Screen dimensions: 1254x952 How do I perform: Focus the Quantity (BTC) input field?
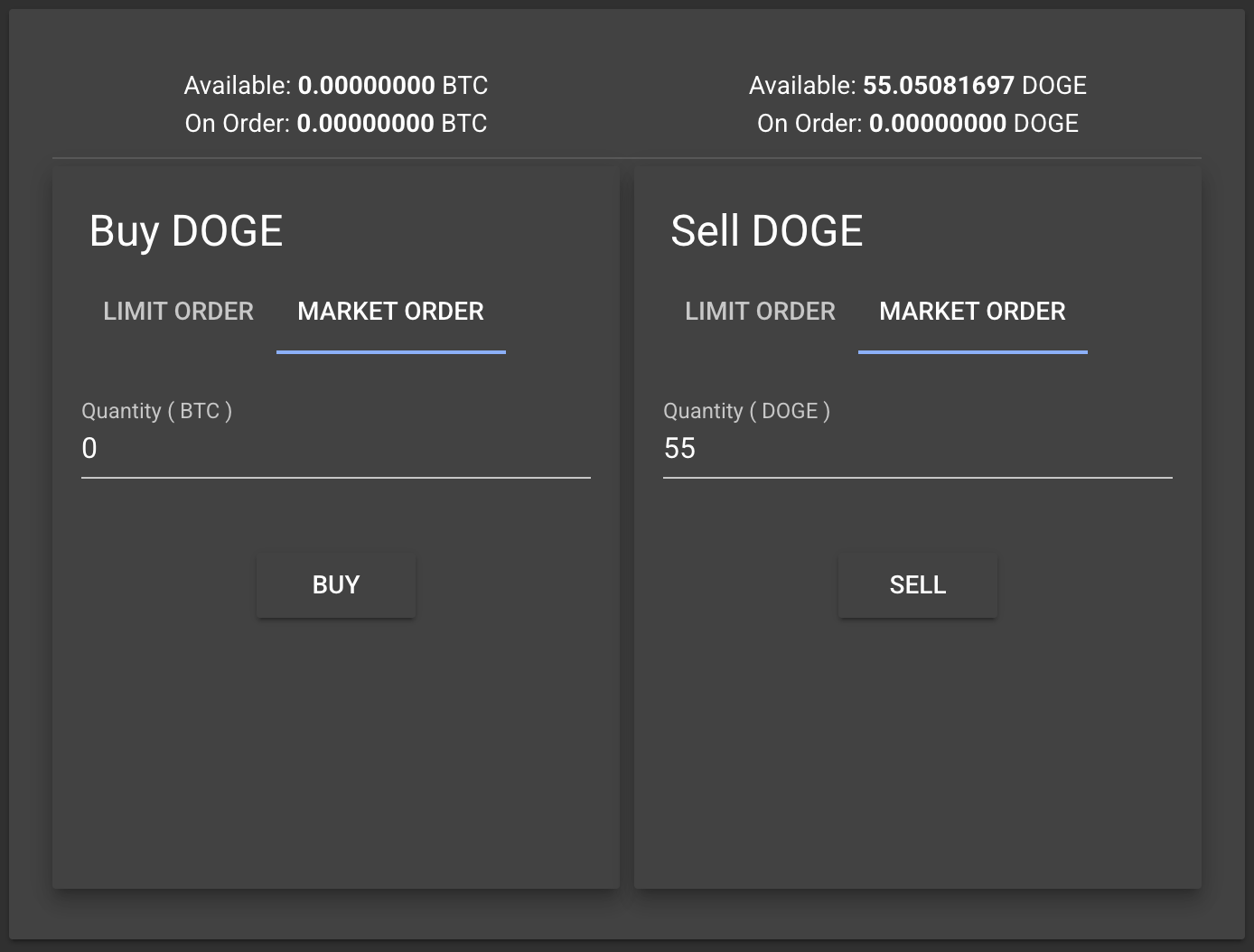tap(335, 449)
